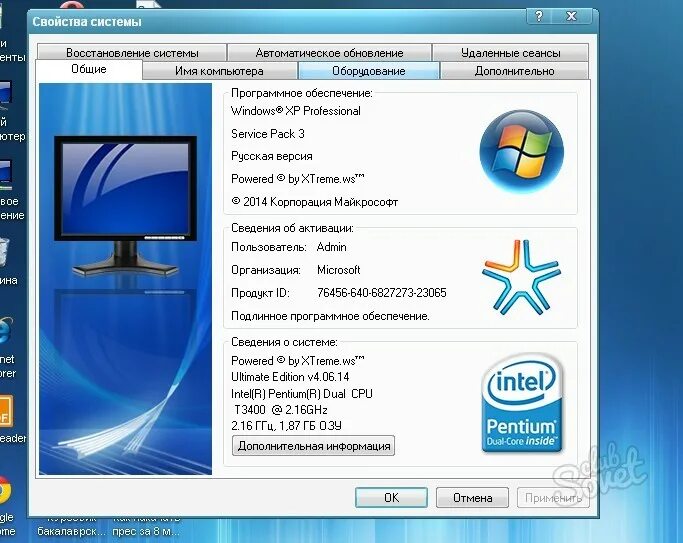
Task: Click the © 2014 Корпорация Майкрософт line
Action: coord(314,202)
